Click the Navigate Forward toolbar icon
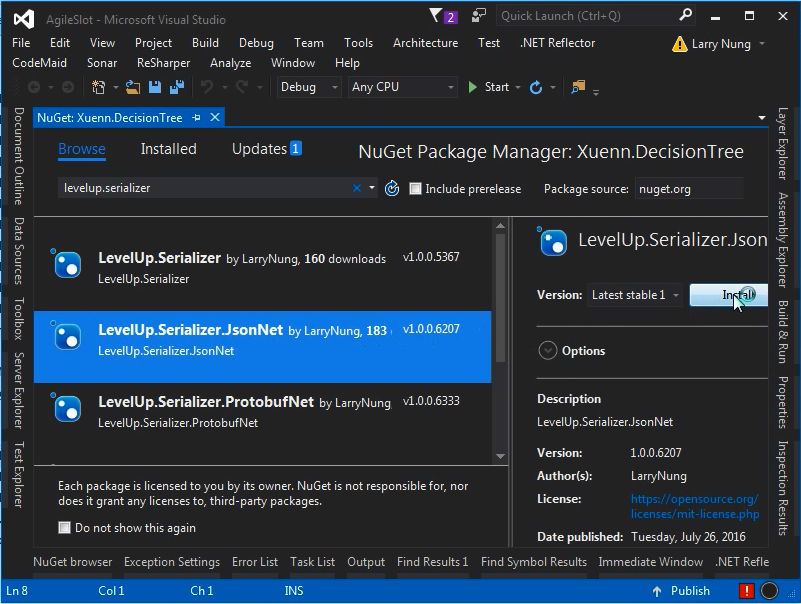The image size is (801, 604). (68, 87)
